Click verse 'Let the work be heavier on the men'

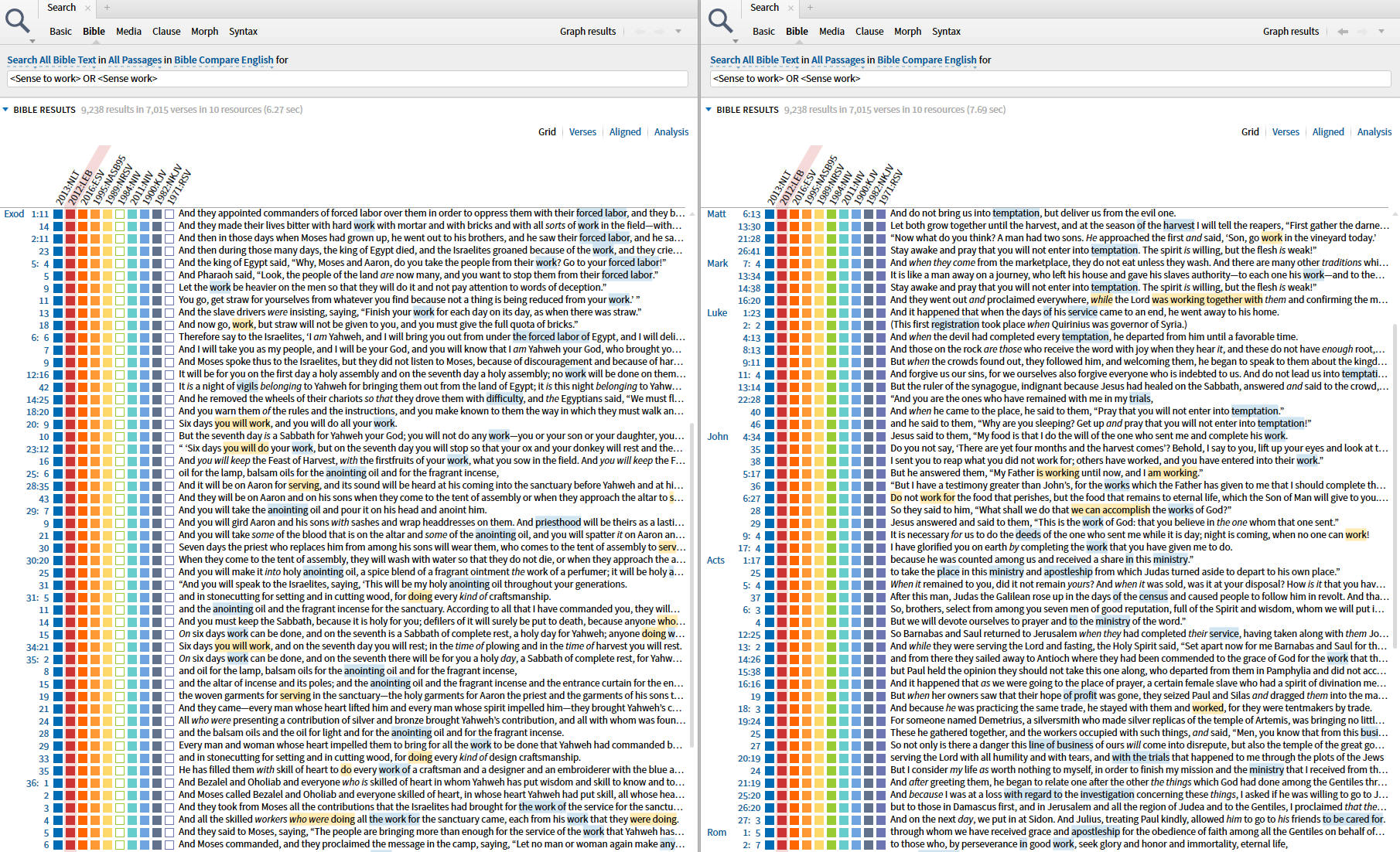[391, 288]
